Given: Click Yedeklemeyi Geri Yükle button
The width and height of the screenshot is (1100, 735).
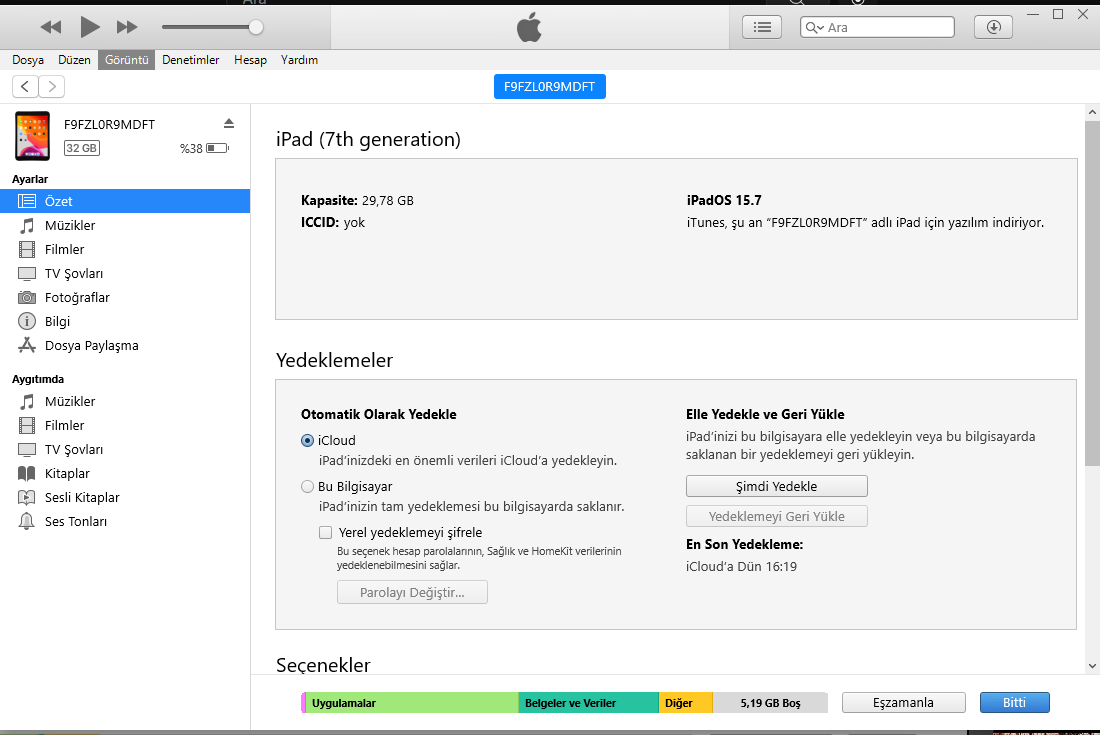Looking at the screenshot, I should (x=777, y=516).
